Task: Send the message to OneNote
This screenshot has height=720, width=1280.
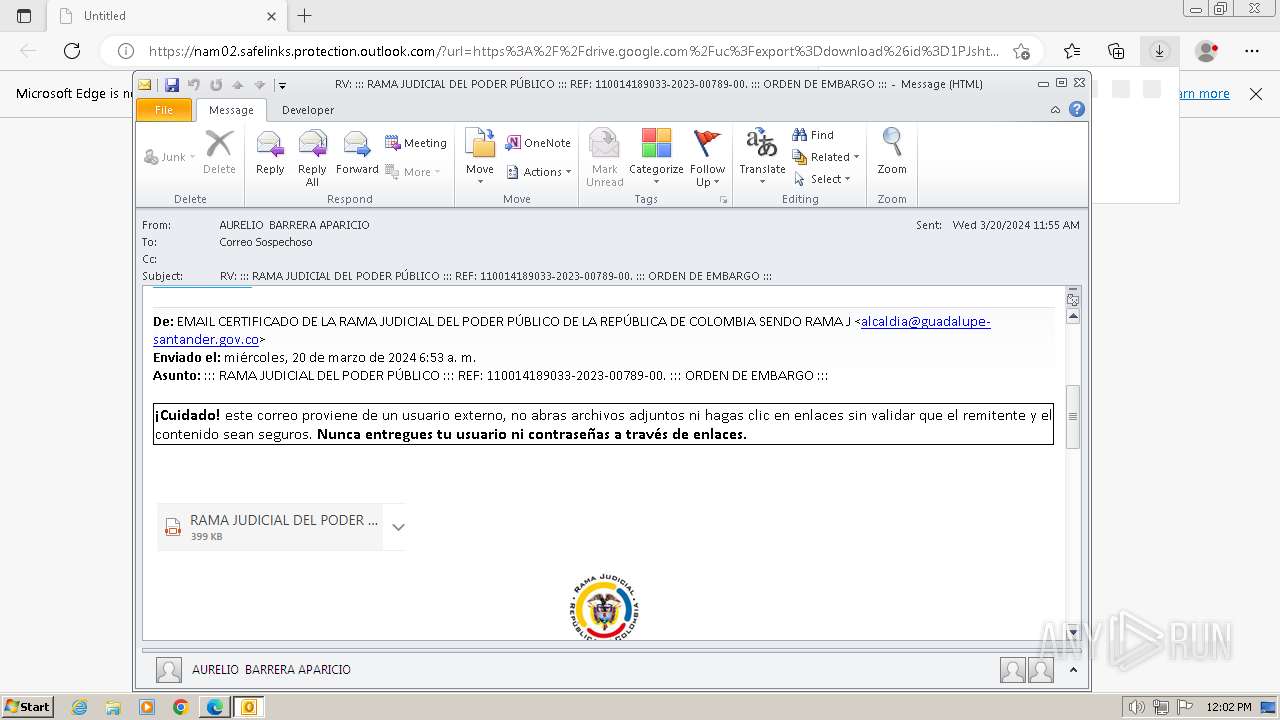Action: tap(538, 143)
